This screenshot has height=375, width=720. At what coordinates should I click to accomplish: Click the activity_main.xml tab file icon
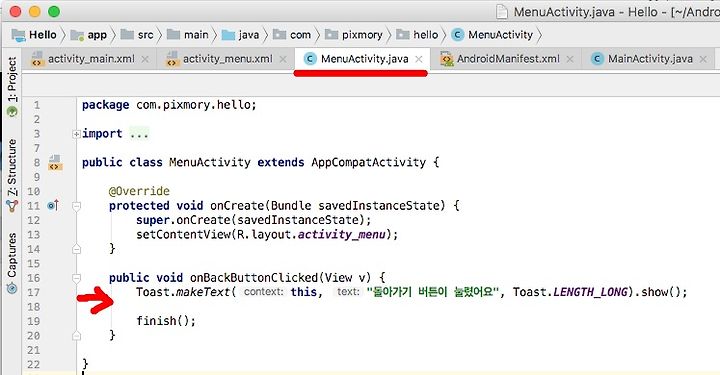[37, 59]
